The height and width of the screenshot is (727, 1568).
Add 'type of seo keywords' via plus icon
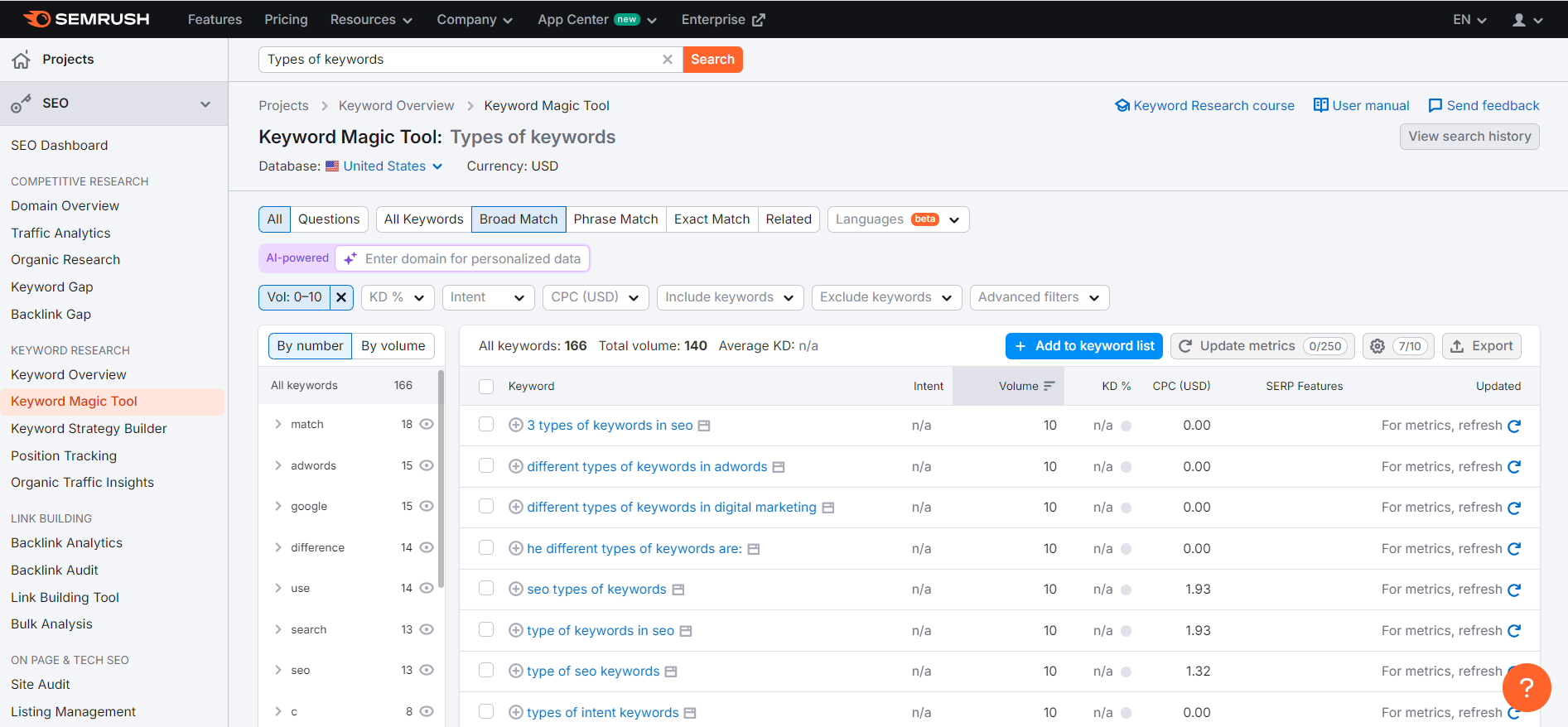(515, 671)
